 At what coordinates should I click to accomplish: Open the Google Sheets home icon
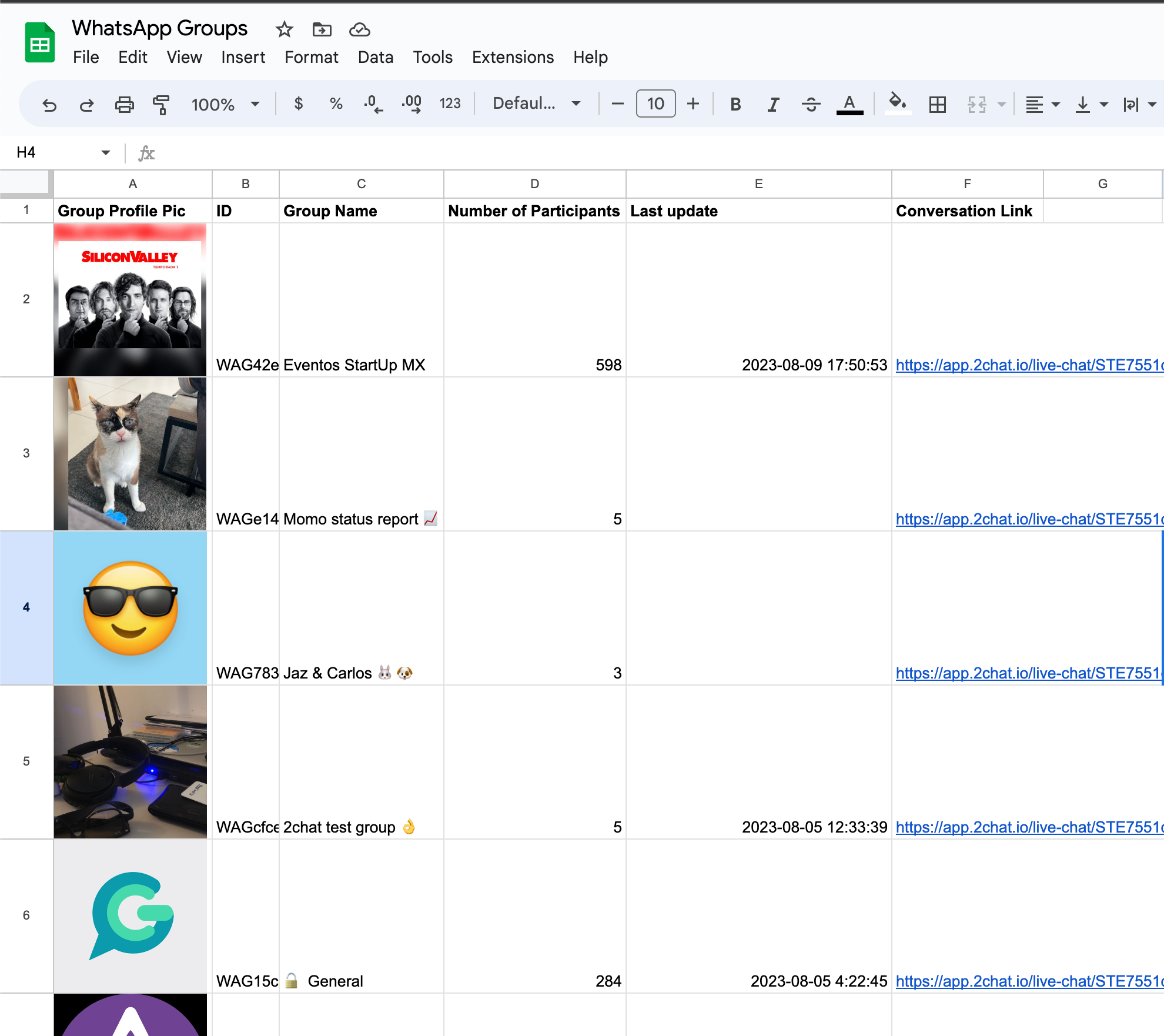point(40,42)
